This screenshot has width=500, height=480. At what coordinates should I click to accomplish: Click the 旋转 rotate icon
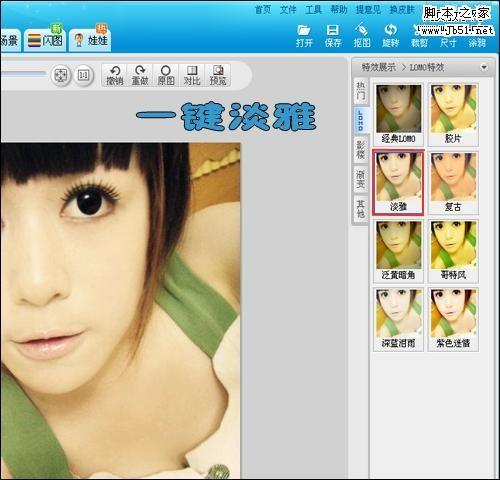(x=390, y=36)
